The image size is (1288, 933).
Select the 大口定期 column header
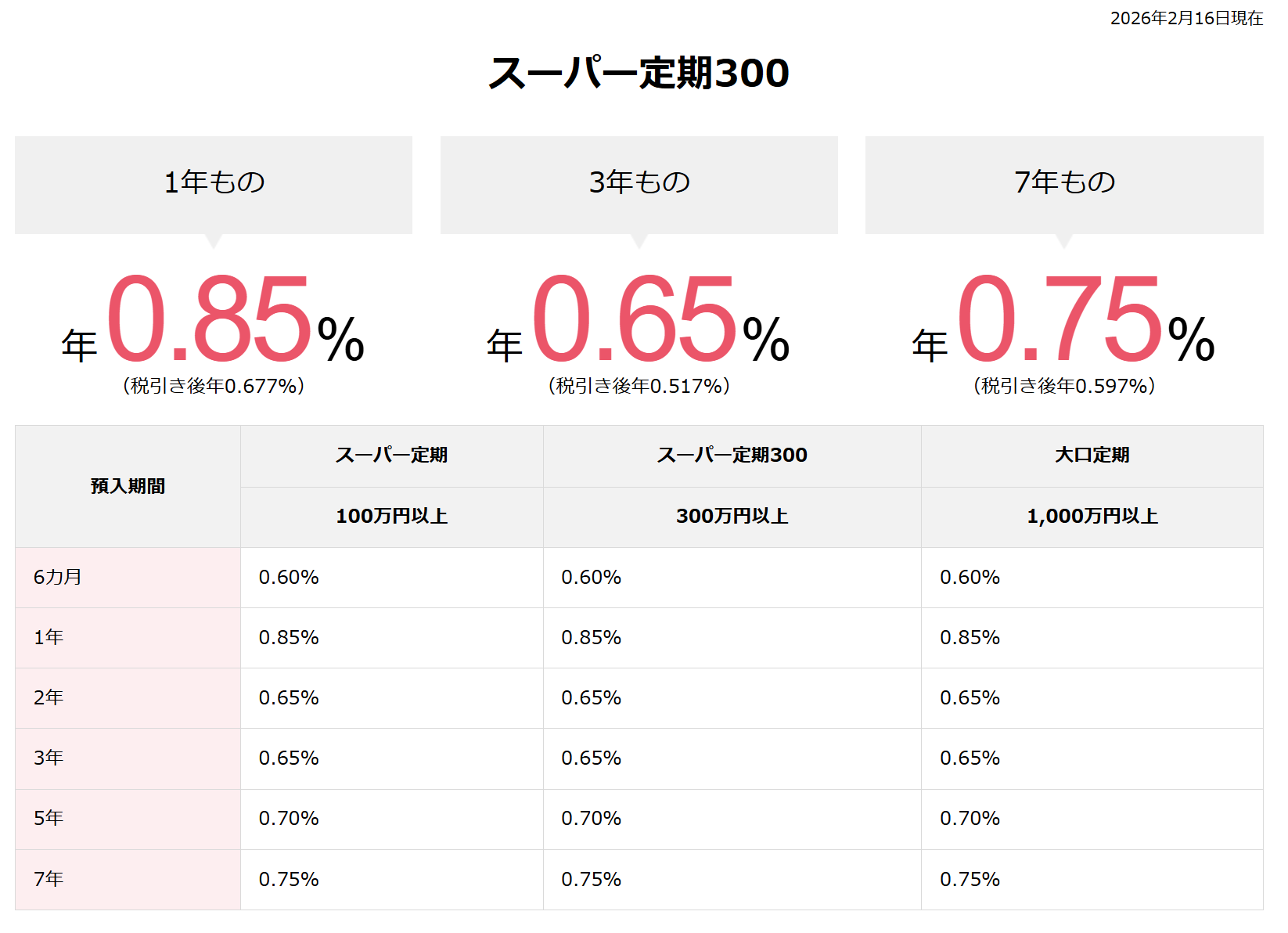pyautogui.click(x=1092, y=456)
